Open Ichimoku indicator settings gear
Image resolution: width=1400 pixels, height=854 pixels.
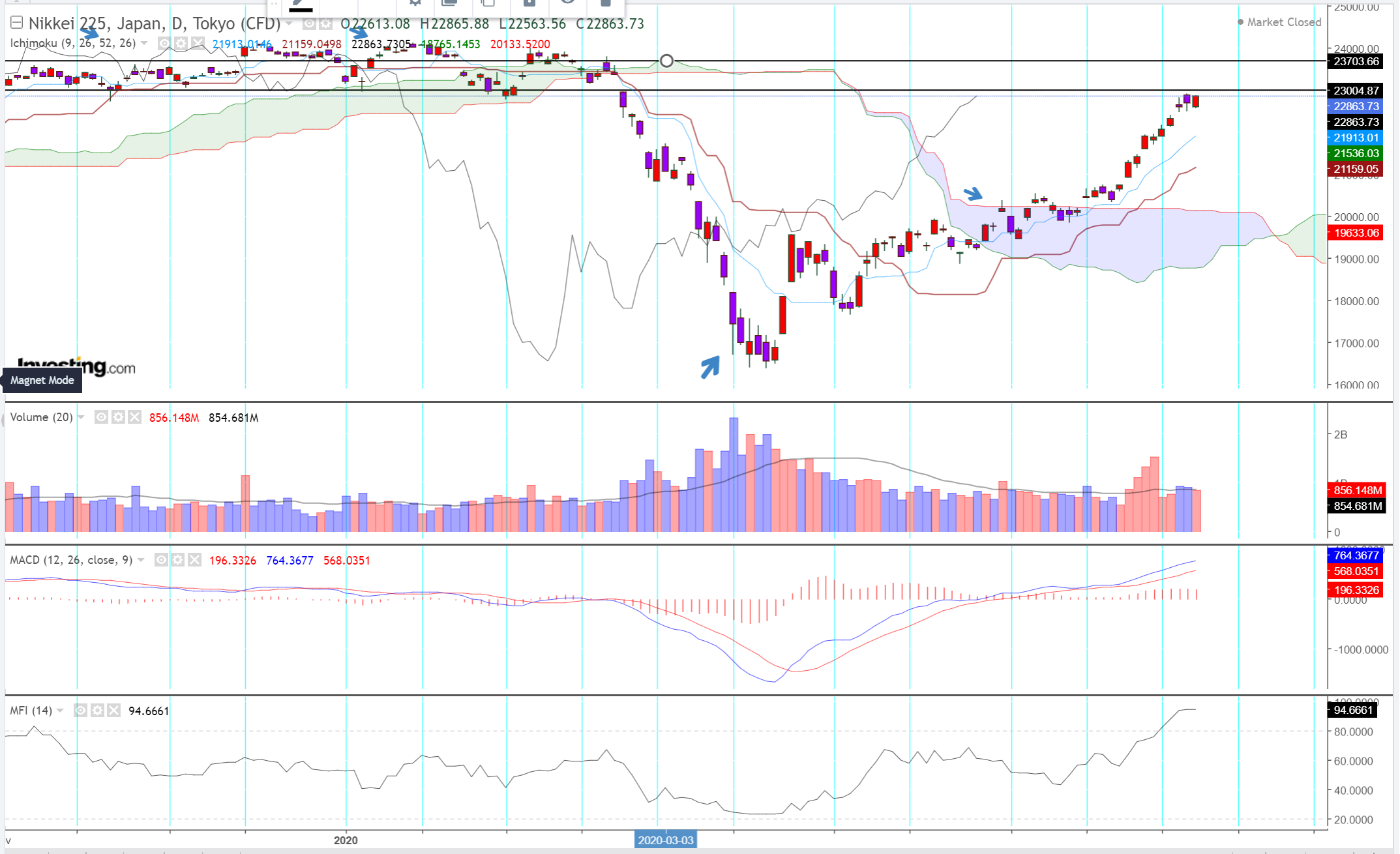point(181,43)
